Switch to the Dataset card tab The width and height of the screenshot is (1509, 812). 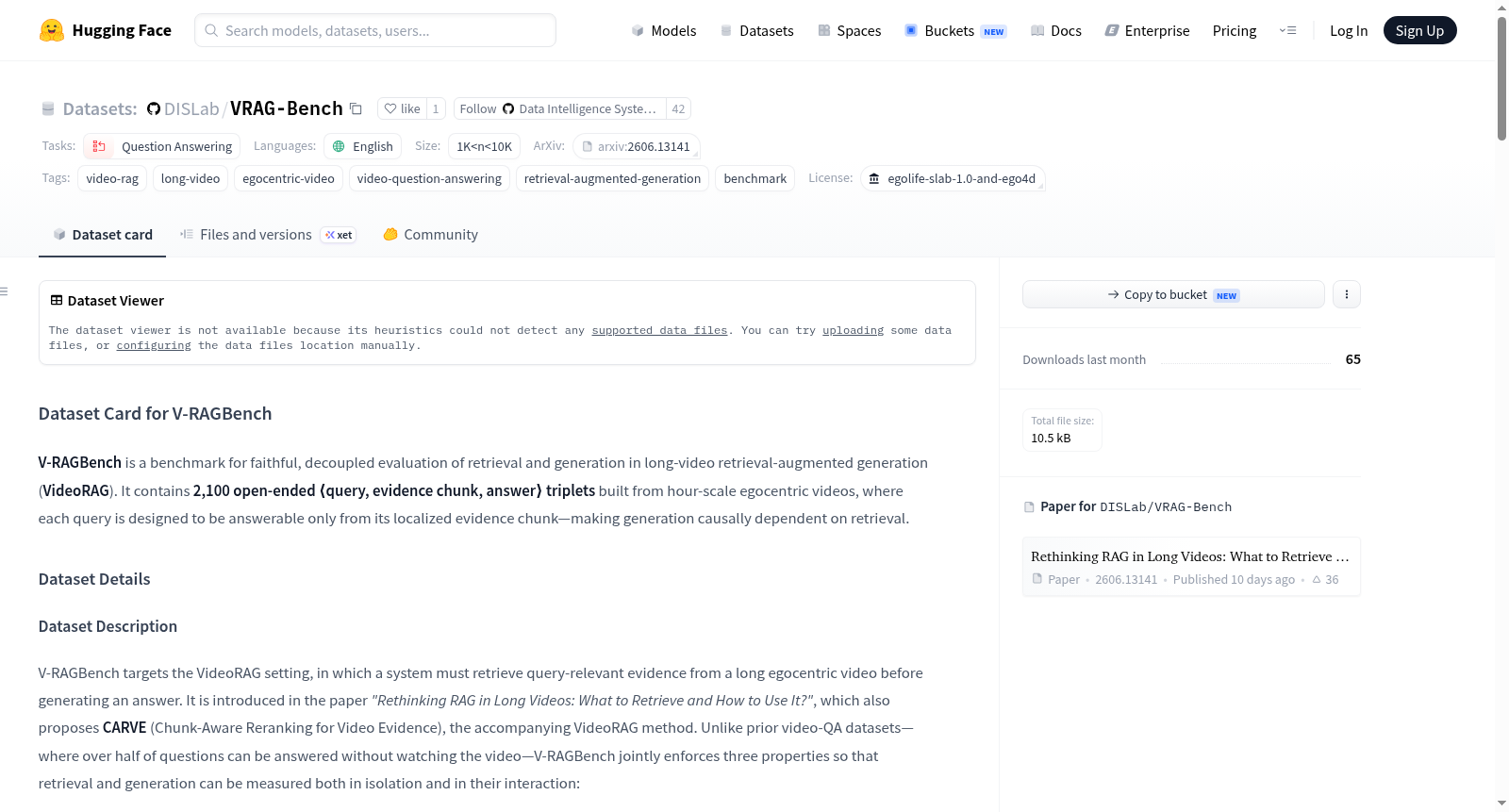tap(103, 235)
